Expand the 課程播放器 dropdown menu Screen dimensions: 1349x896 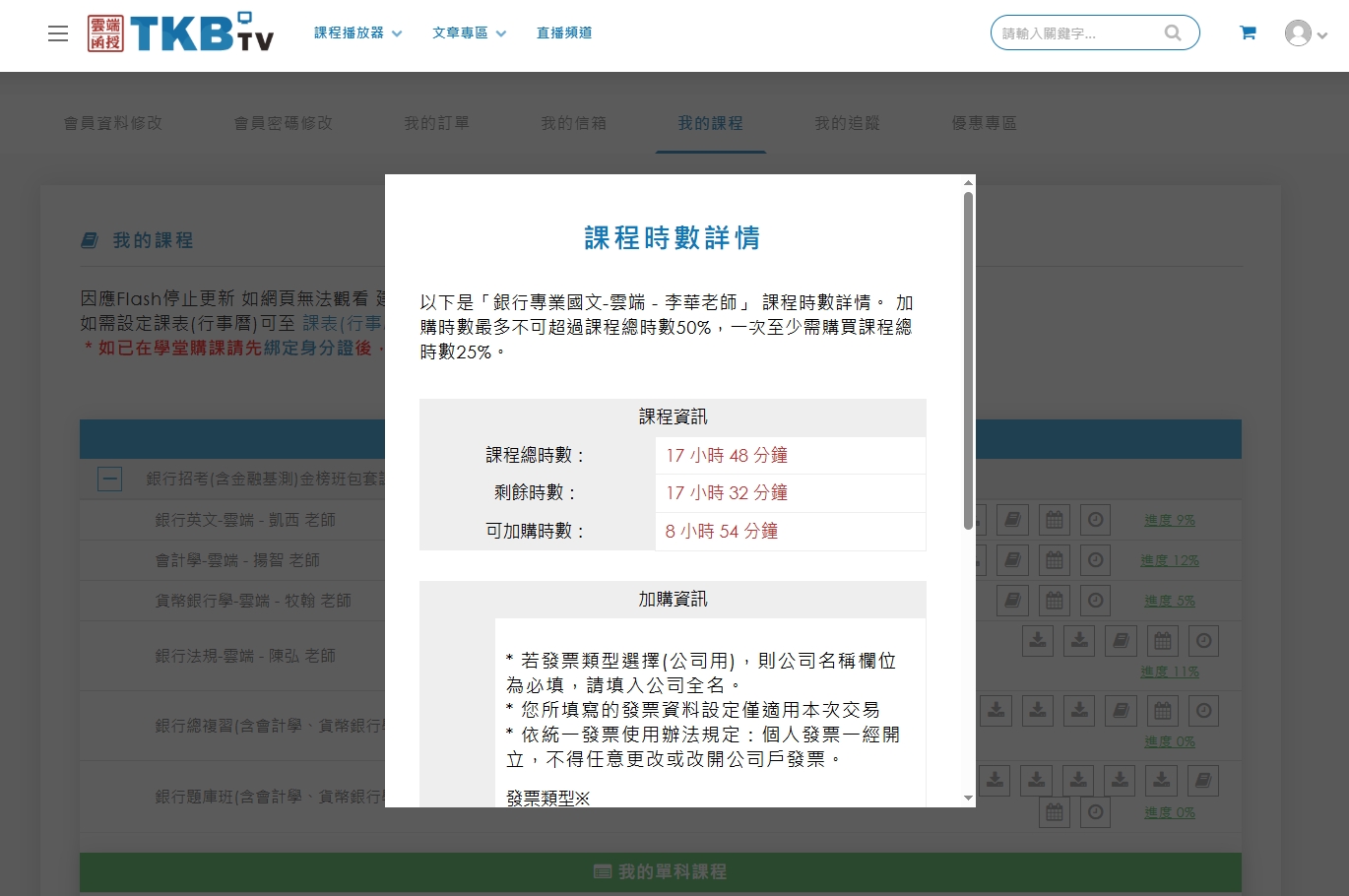click(357, 33)
